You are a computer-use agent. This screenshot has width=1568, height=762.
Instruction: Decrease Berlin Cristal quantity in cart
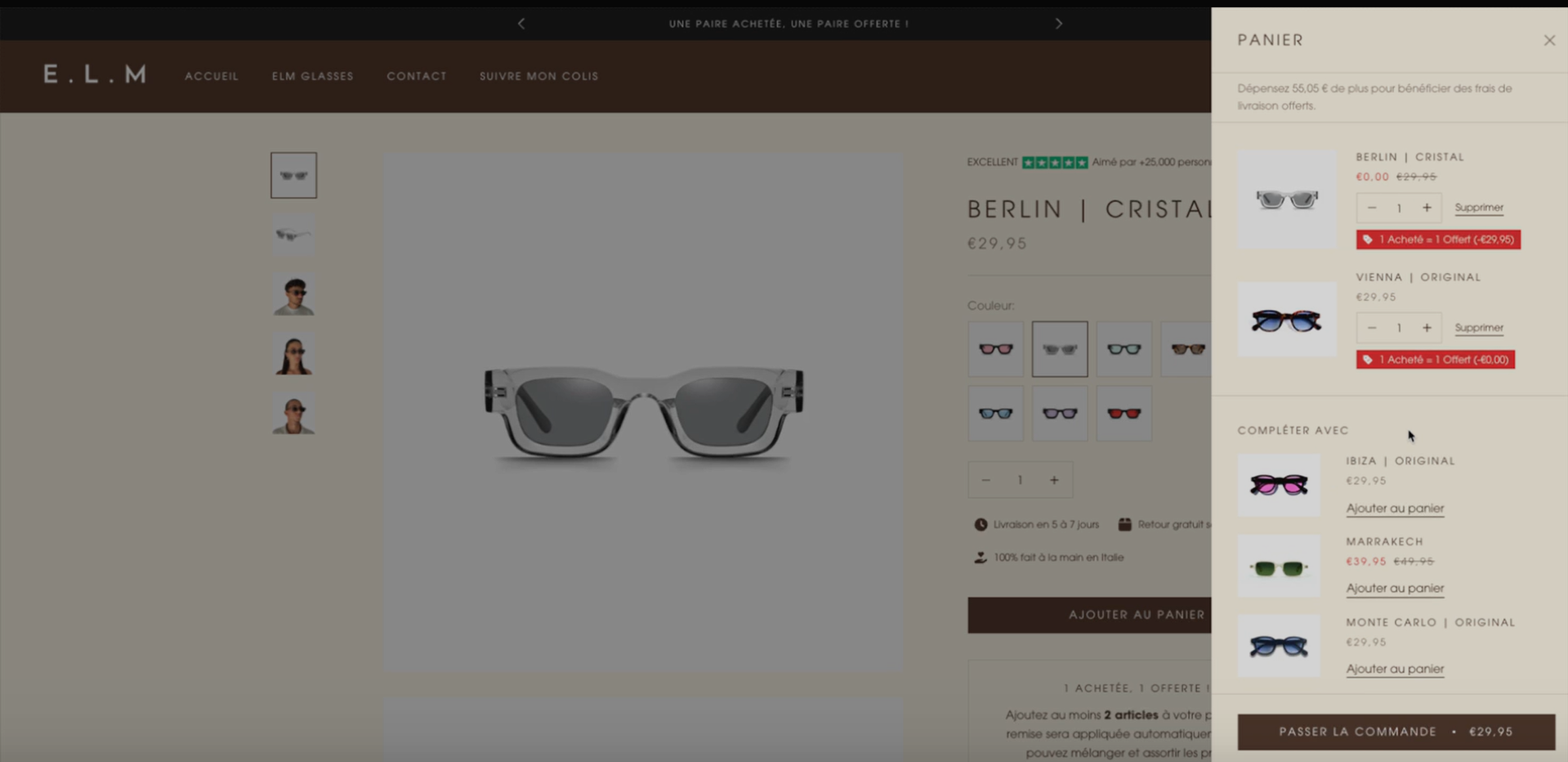tap(1372, 208)
